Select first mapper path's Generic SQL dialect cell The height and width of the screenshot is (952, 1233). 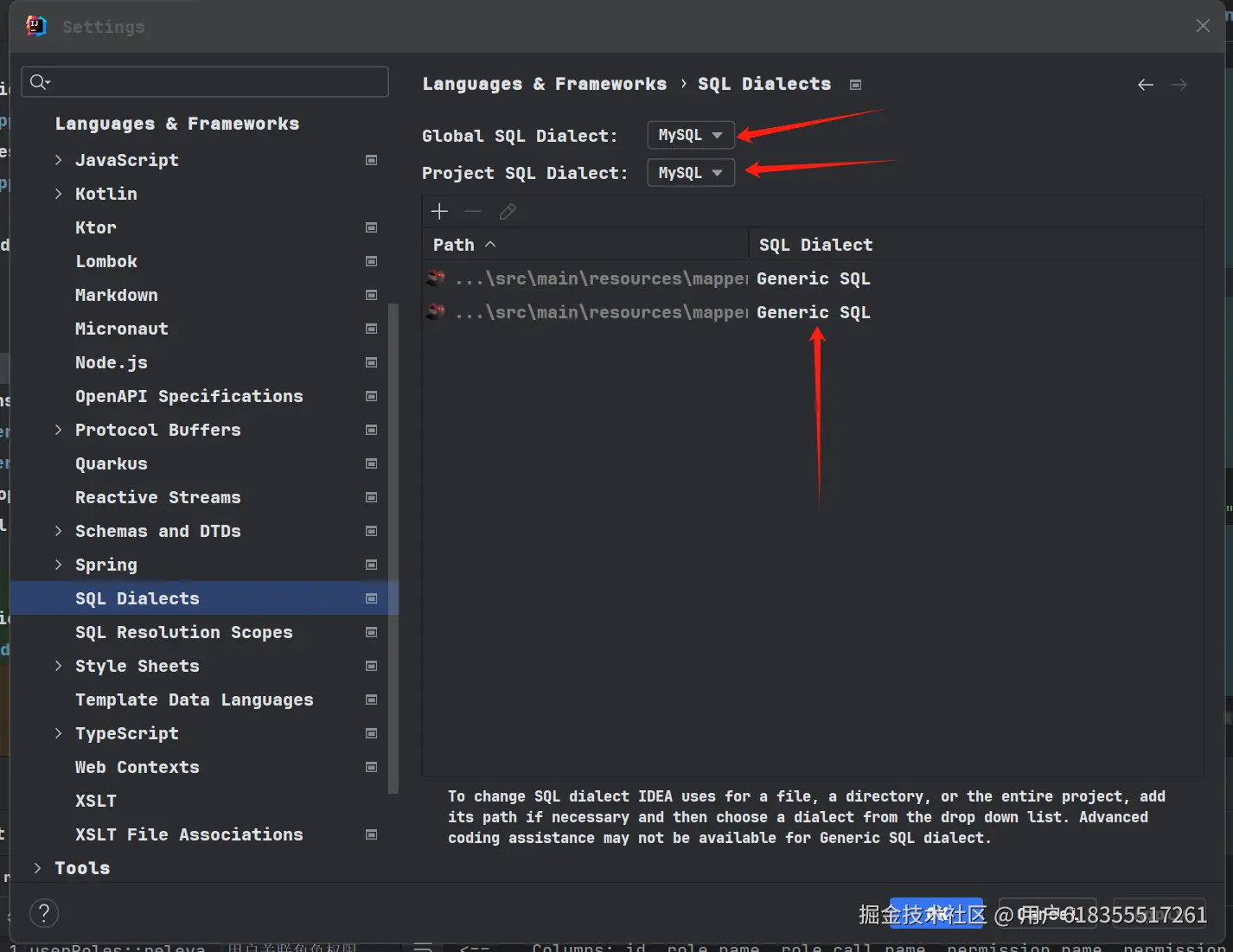click(x=813, y=278)
